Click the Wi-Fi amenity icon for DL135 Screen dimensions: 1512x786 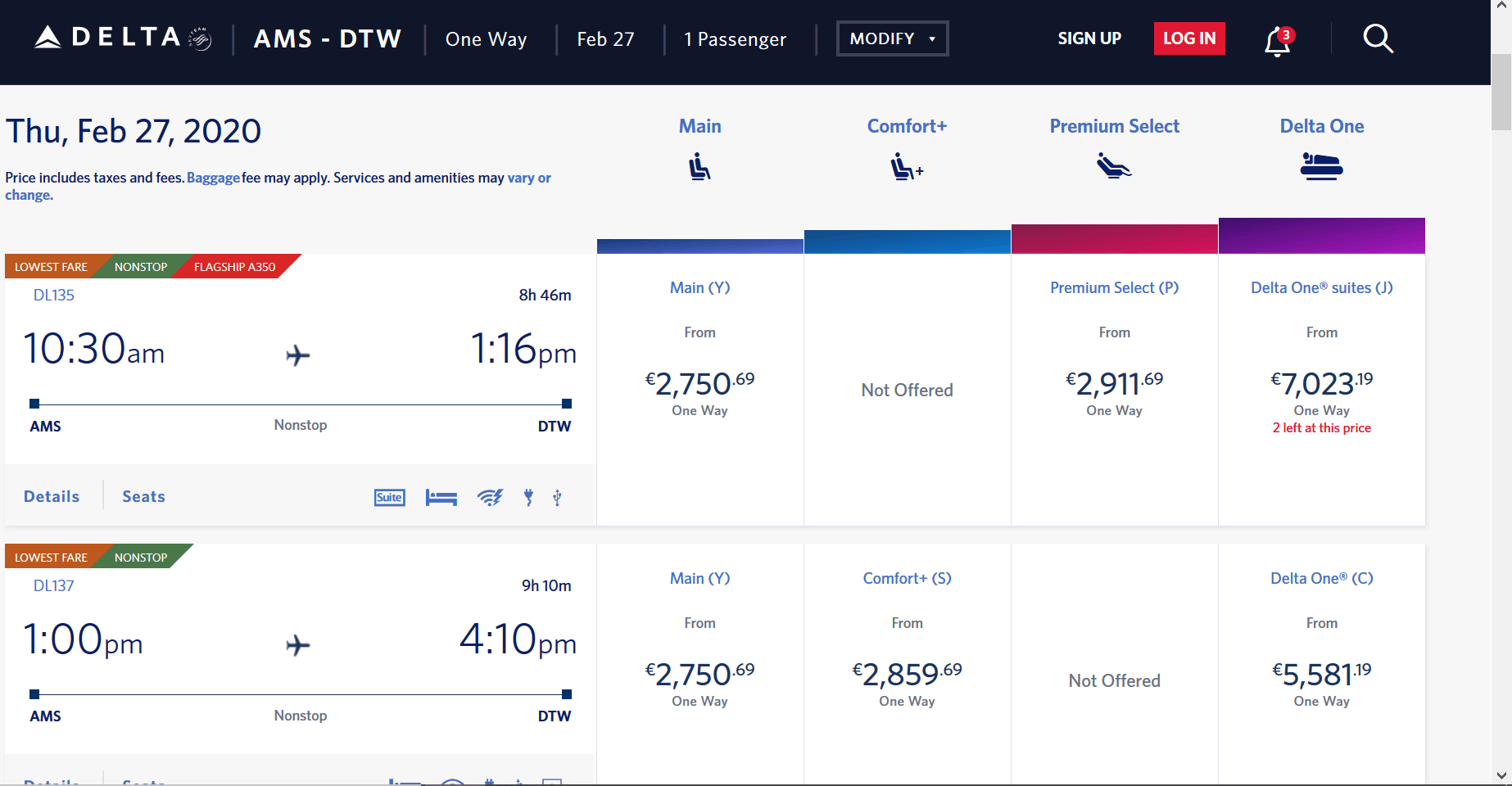(490, 497)
